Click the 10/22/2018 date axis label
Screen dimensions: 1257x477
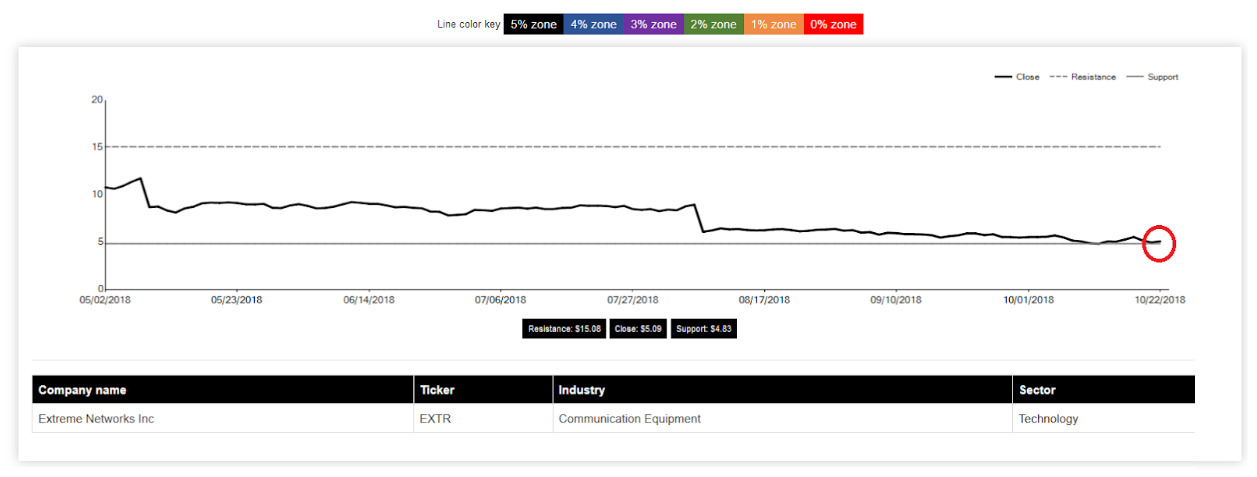[1158, 299]
